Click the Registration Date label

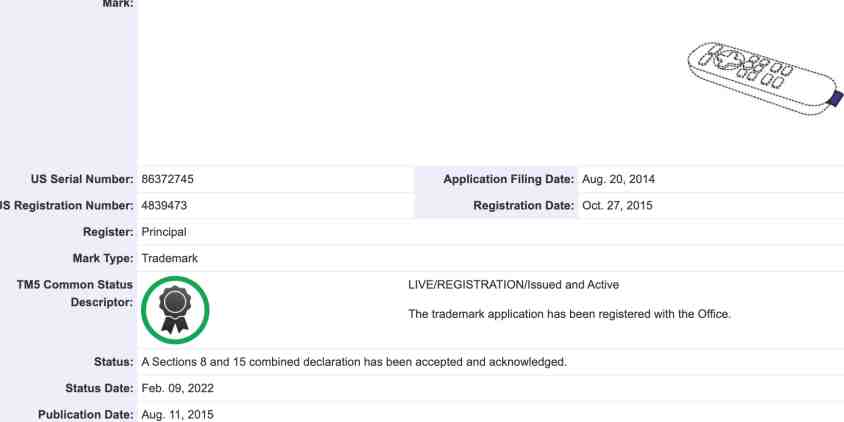[524, 206]
